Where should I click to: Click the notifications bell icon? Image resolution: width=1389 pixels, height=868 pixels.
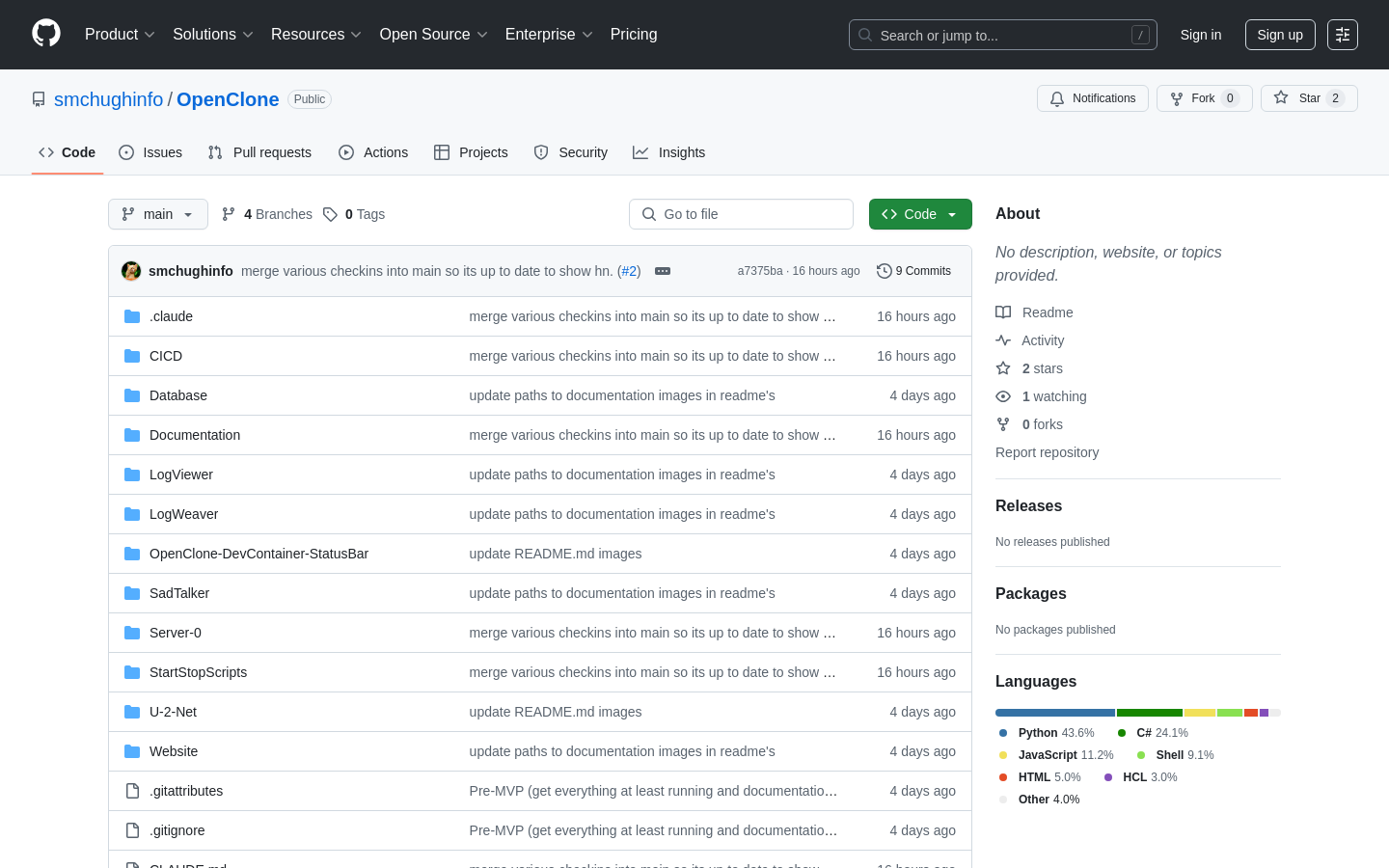pyautogui.click(x=1057, y=98)
